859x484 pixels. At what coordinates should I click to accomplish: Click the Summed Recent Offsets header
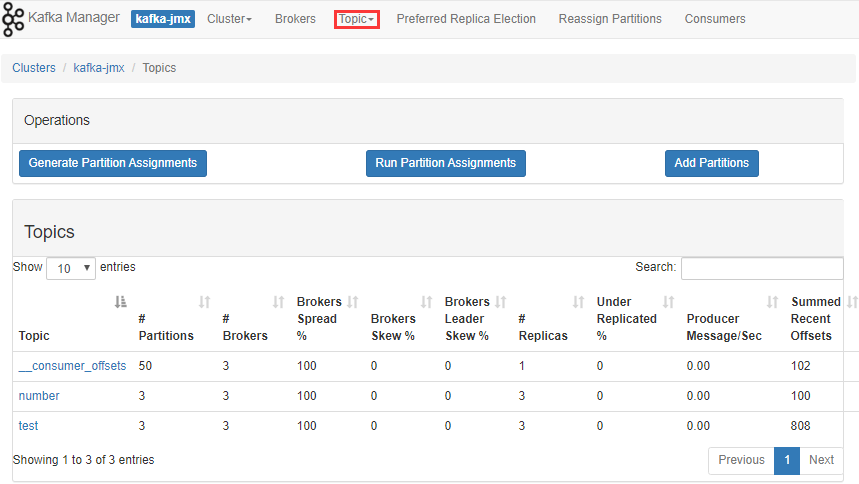coord(815,318)
